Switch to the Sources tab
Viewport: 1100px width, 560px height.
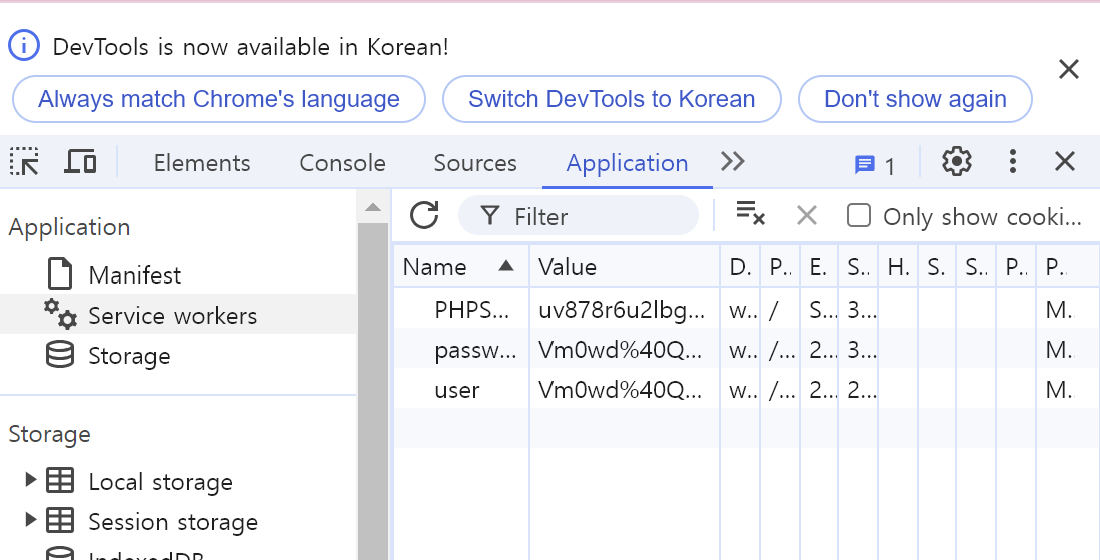(475, 163)
